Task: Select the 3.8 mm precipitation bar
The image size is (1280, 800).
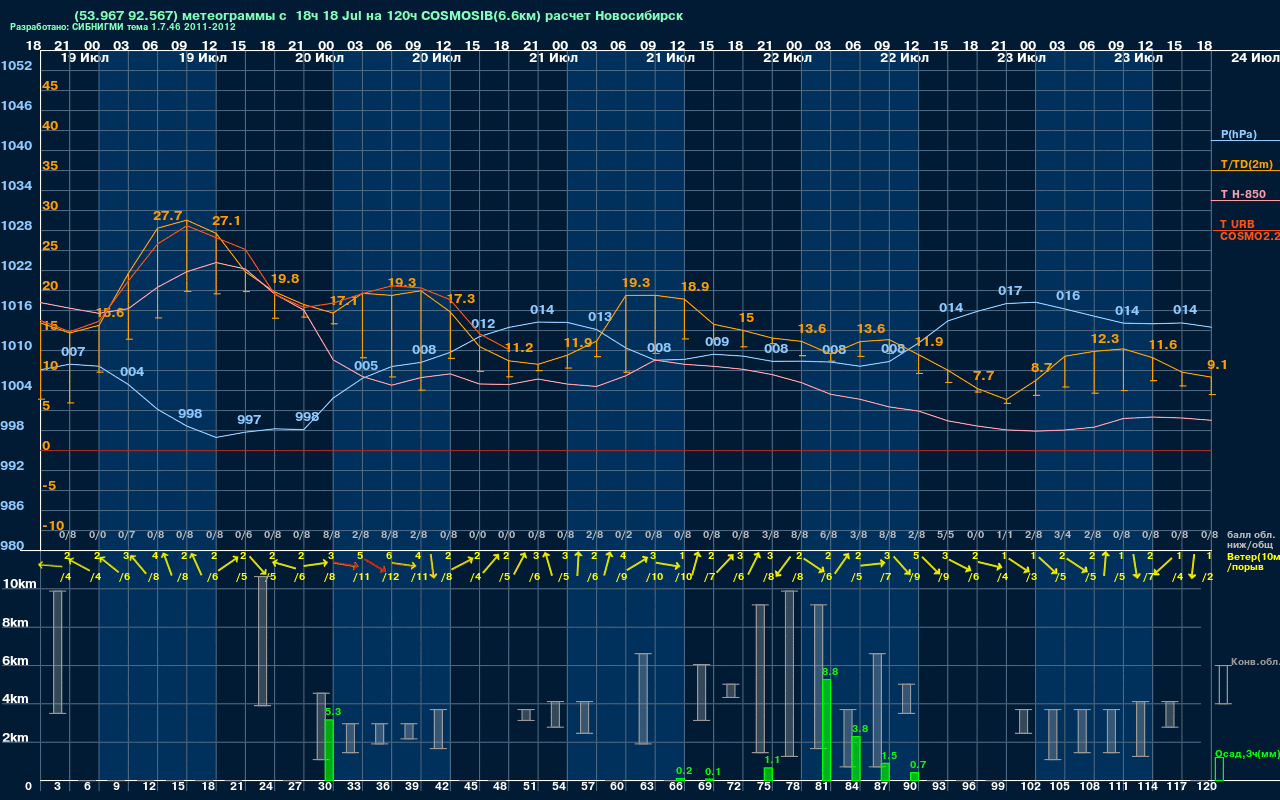Action: coord(855,758)
